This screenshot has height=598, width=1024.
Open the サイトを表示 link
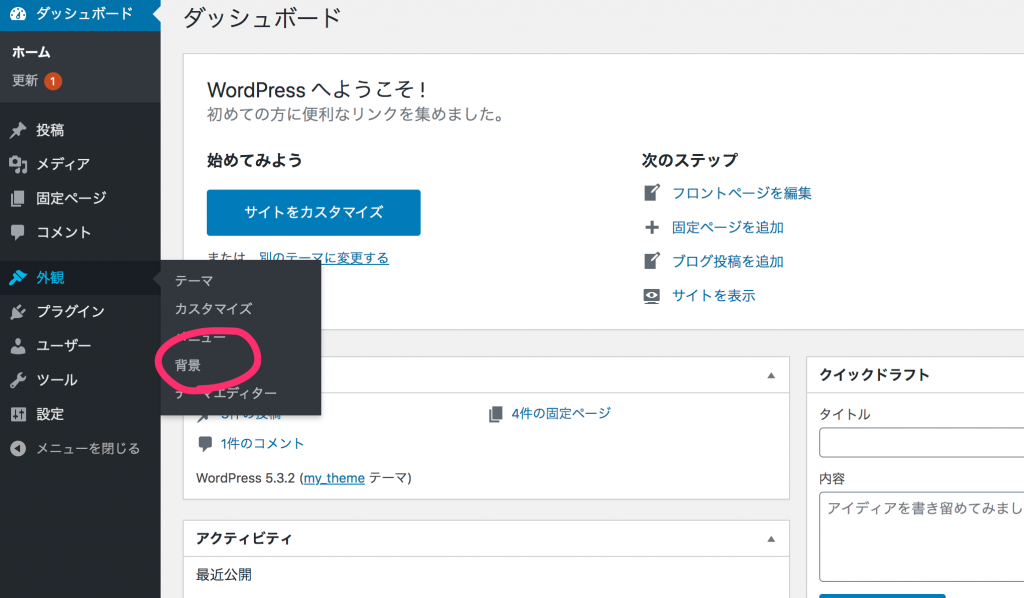pyautogui.click(x=714, y=296)
